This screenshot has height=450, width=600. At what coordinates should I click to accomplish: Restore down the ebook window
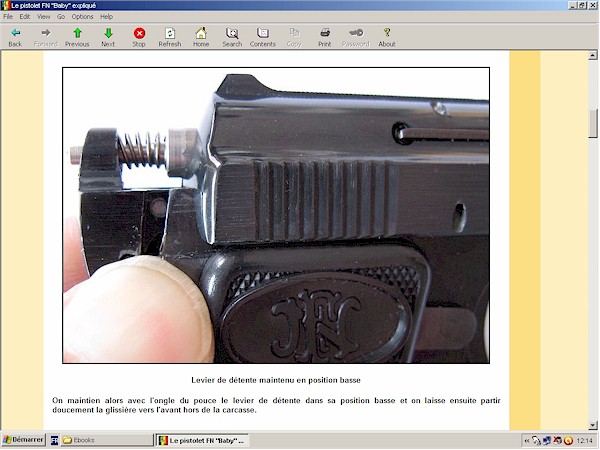582,5
